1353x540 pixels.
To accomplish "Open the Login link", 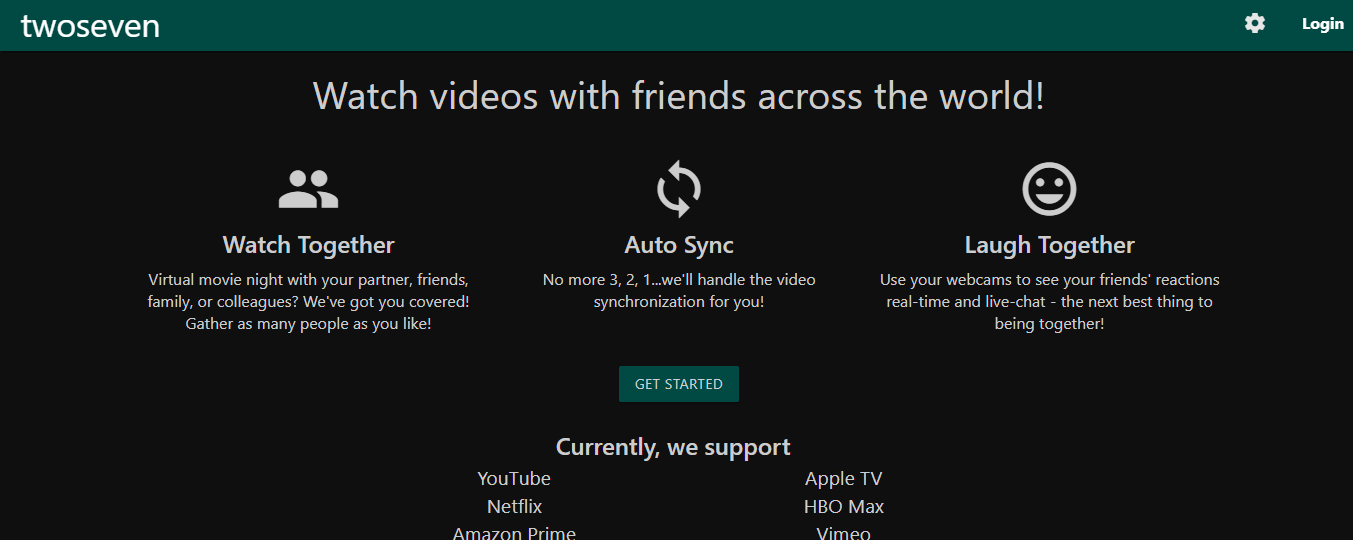I will (1323, 23).
